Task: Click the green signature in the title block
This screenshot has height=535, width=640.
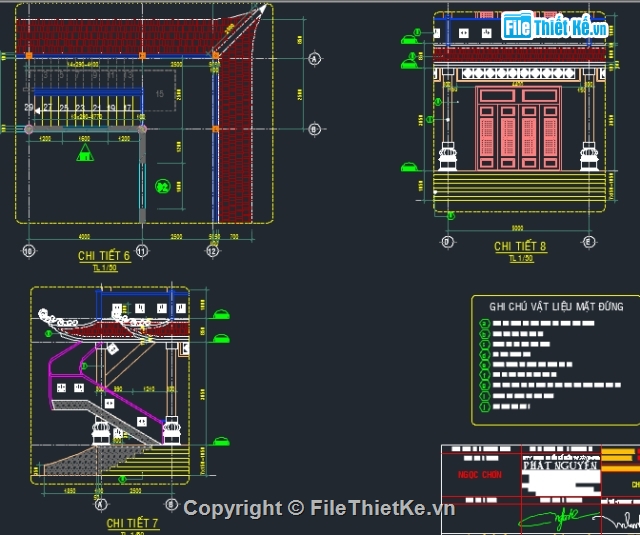Action: tap(557, 518)
